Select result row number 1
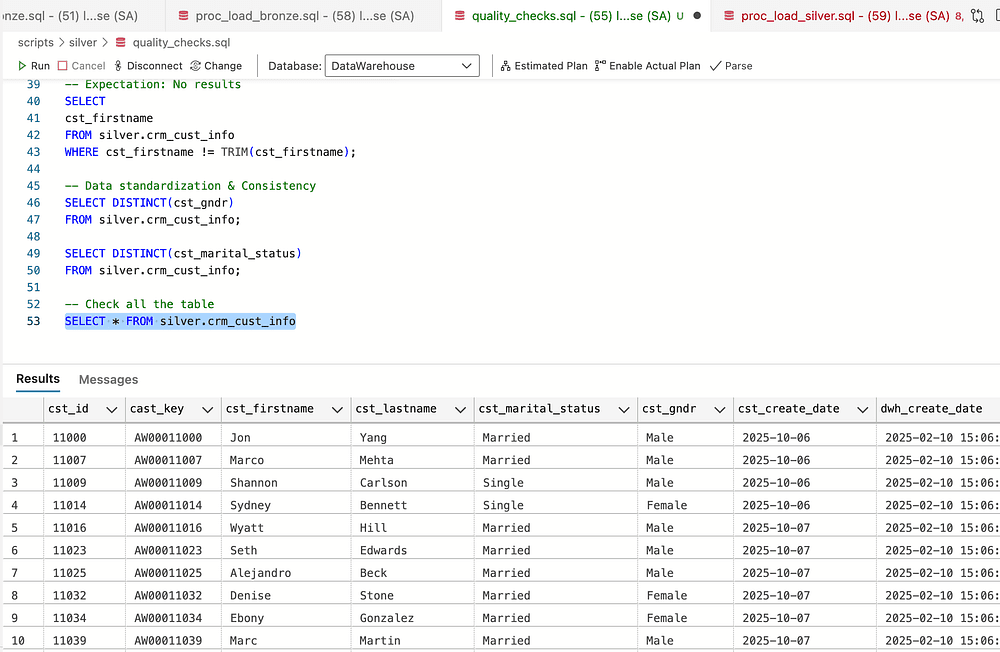Image resolution: width=1000 pixels, height=652 pixels. pos(15,438)
